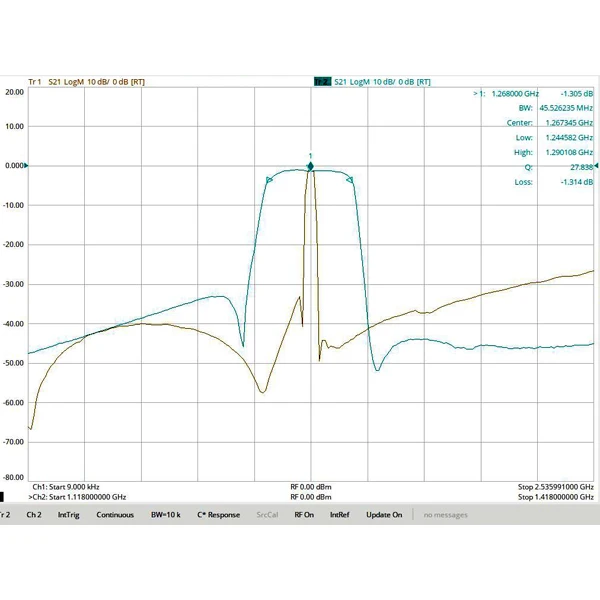Click the Stop 1.418000000 GHz label
Image resolution: width=600 pixels, height=600 pixels.
pyautogui.click(x=556, y=497)
